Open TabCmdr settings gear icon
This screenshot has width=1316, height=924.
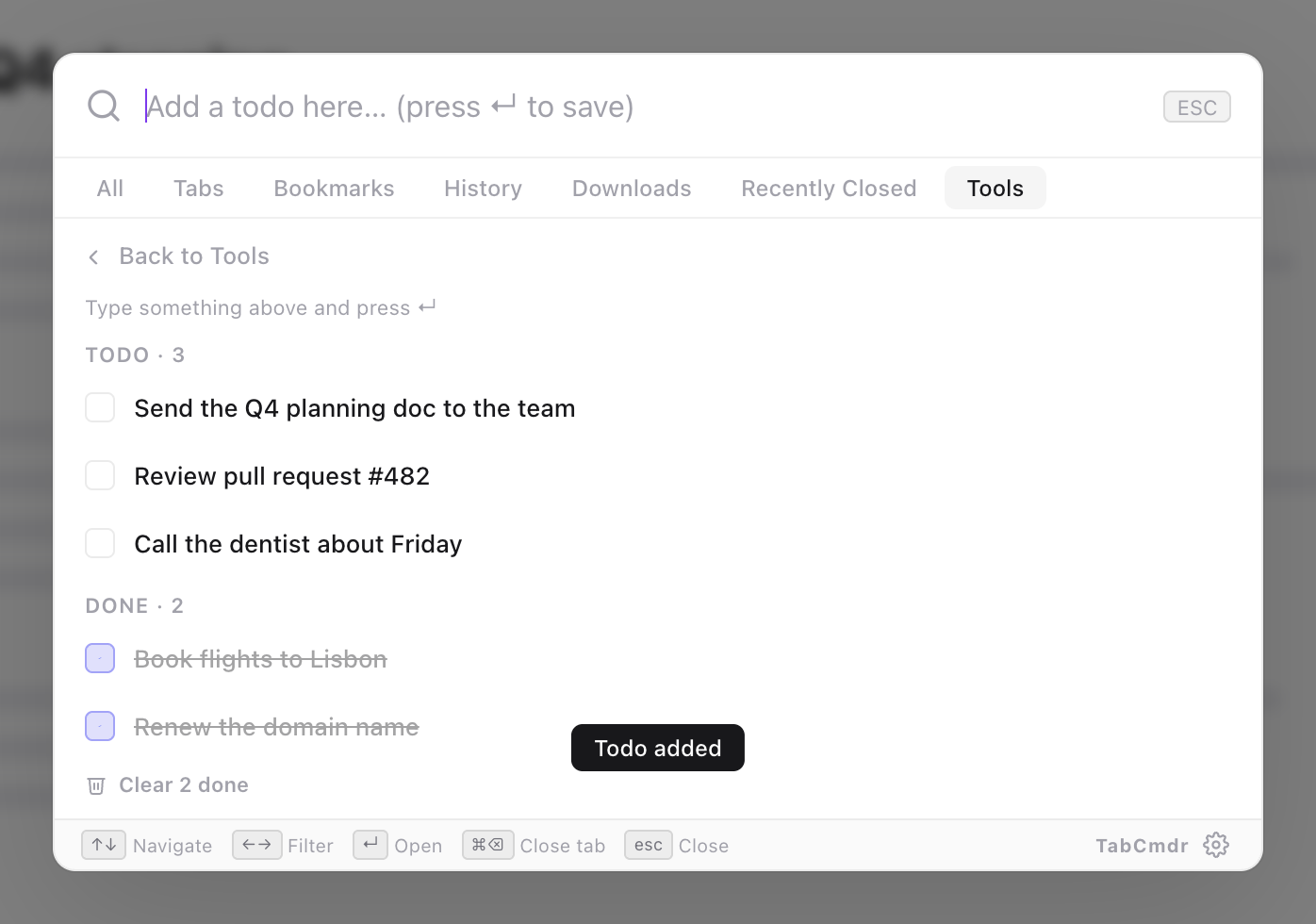click(x=1216, y=845)
